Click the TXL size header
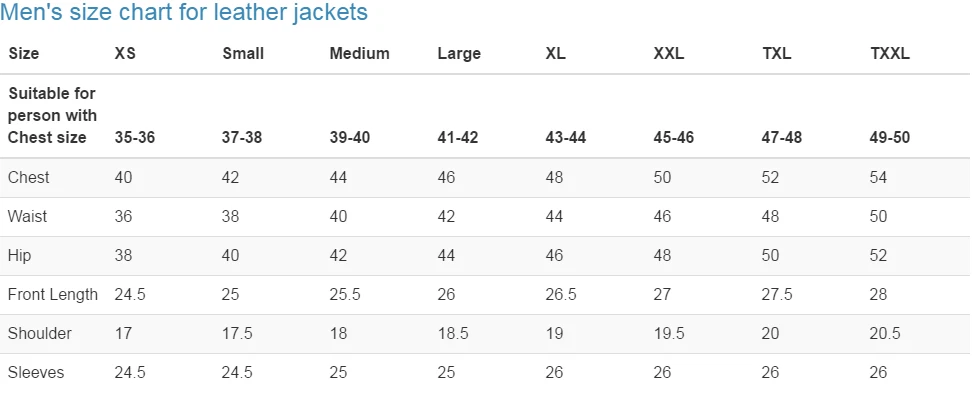976x417 pixels. pyautogui.click(x=777, y=54)
